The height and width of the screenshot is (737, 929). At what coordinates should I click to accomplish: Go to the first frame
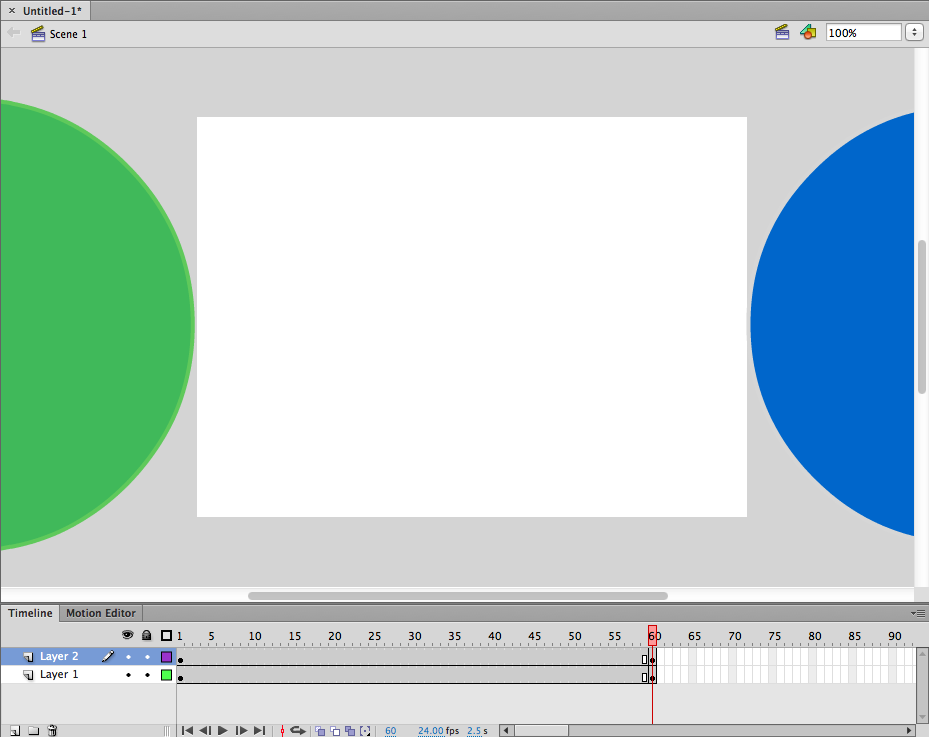[187, 731]
